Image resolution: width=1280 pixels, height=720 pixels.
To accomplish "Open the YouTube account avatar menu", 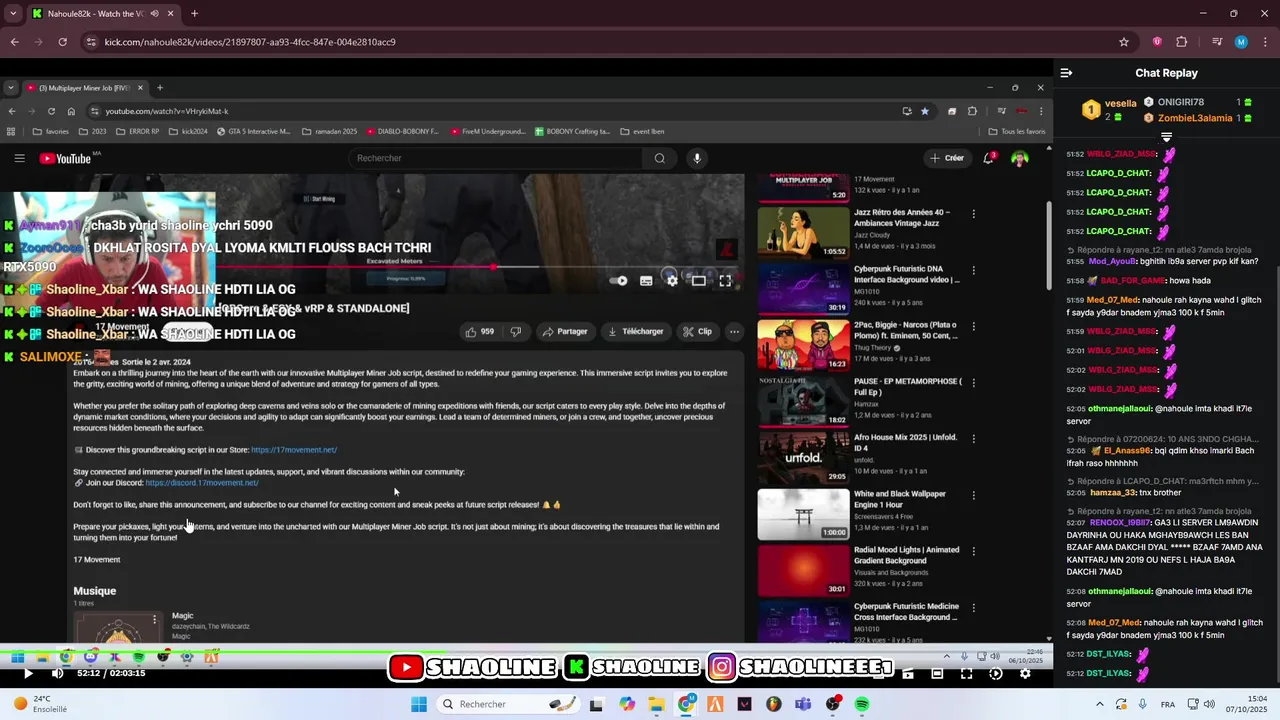I will click(1020, 158).
